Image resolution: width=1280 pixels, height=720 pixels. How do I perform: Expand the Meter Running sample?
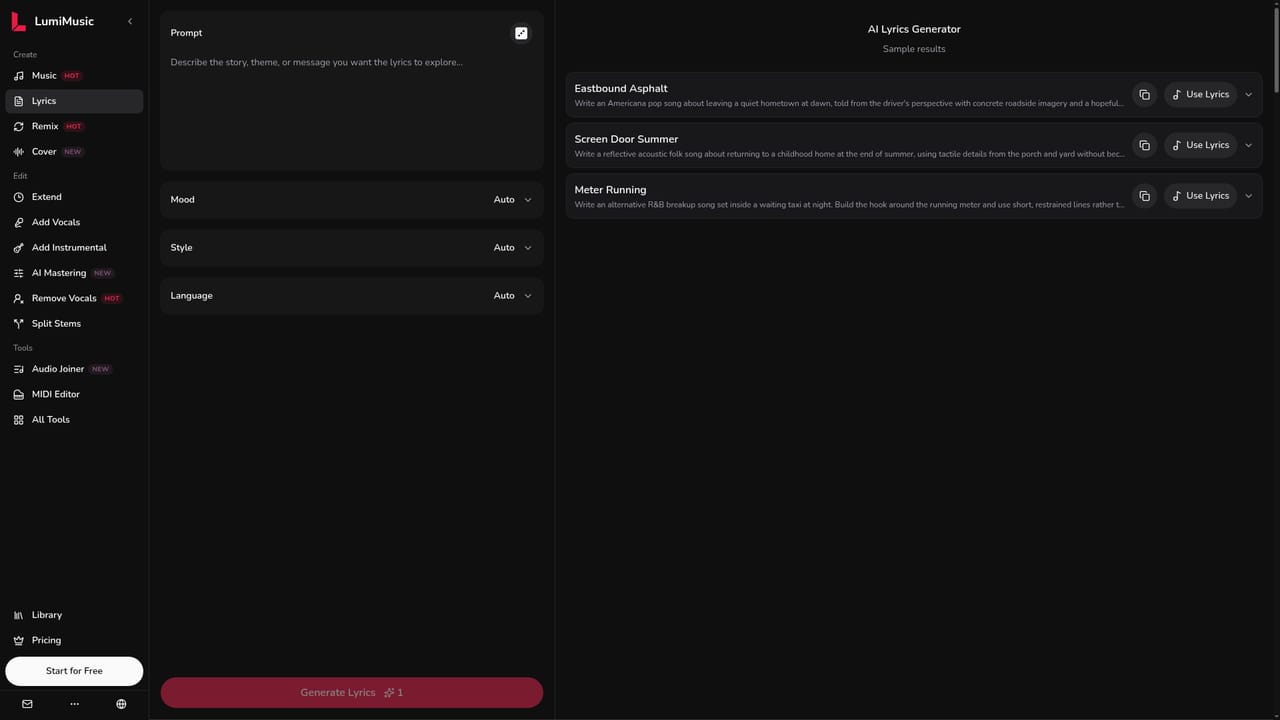[x=1248, y=196]
